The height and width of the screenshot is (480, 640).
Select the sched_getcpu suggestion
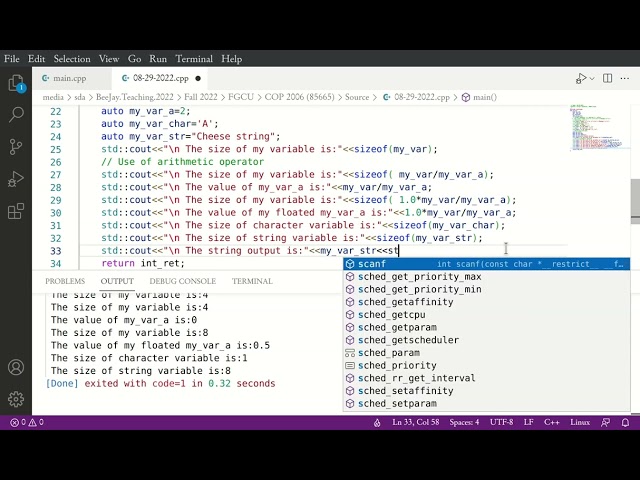(x=487, y=315)
